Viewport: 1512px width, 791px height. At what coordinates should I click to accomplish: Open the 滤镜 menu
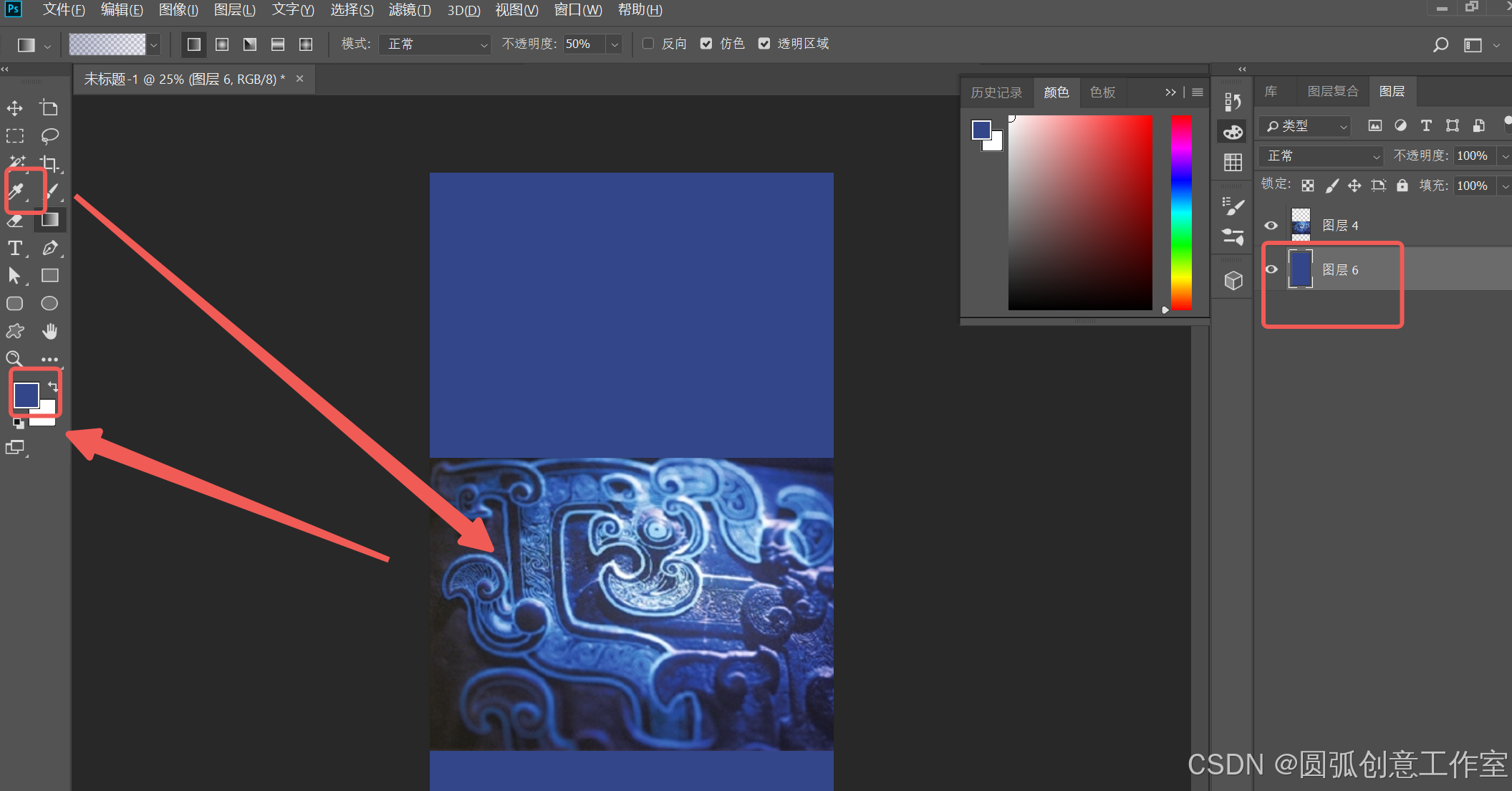[410, 10]
